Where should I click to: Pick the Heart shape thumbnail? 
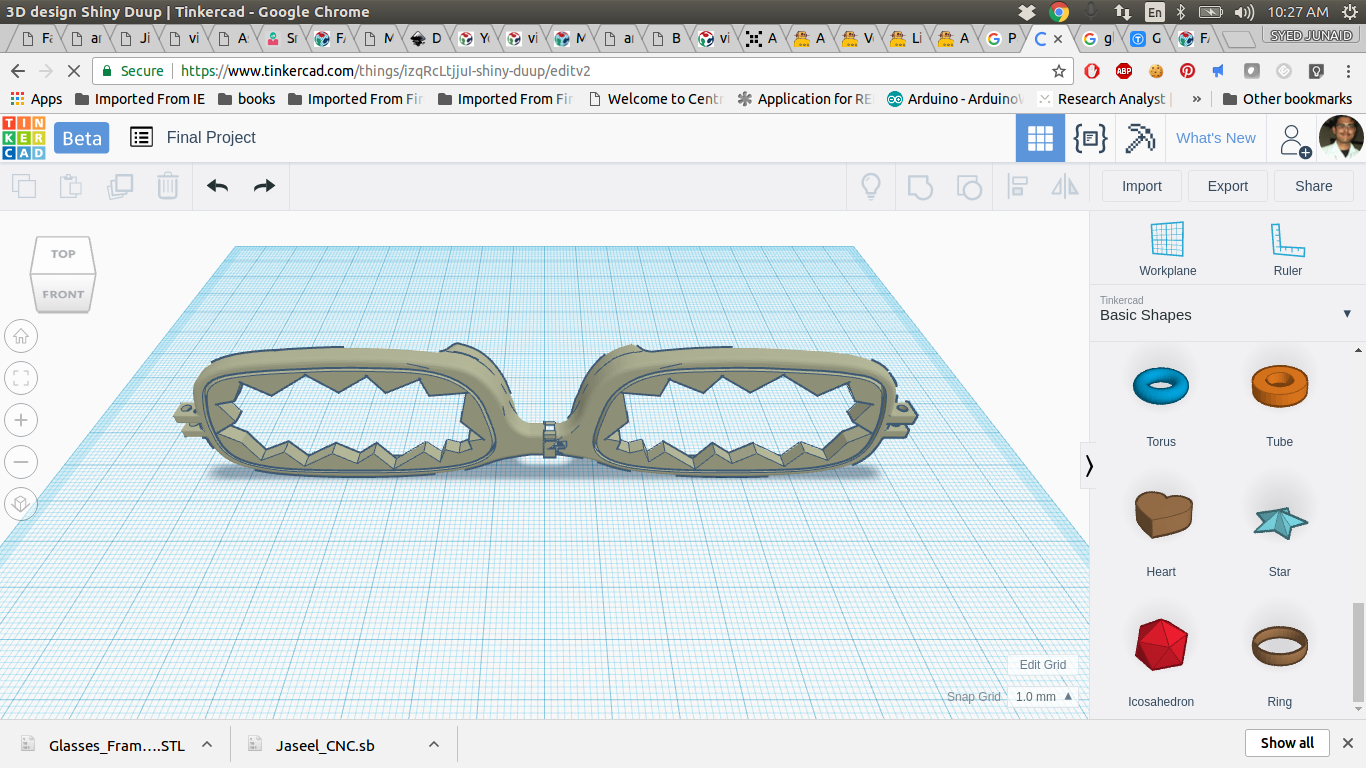point(1161,515)
